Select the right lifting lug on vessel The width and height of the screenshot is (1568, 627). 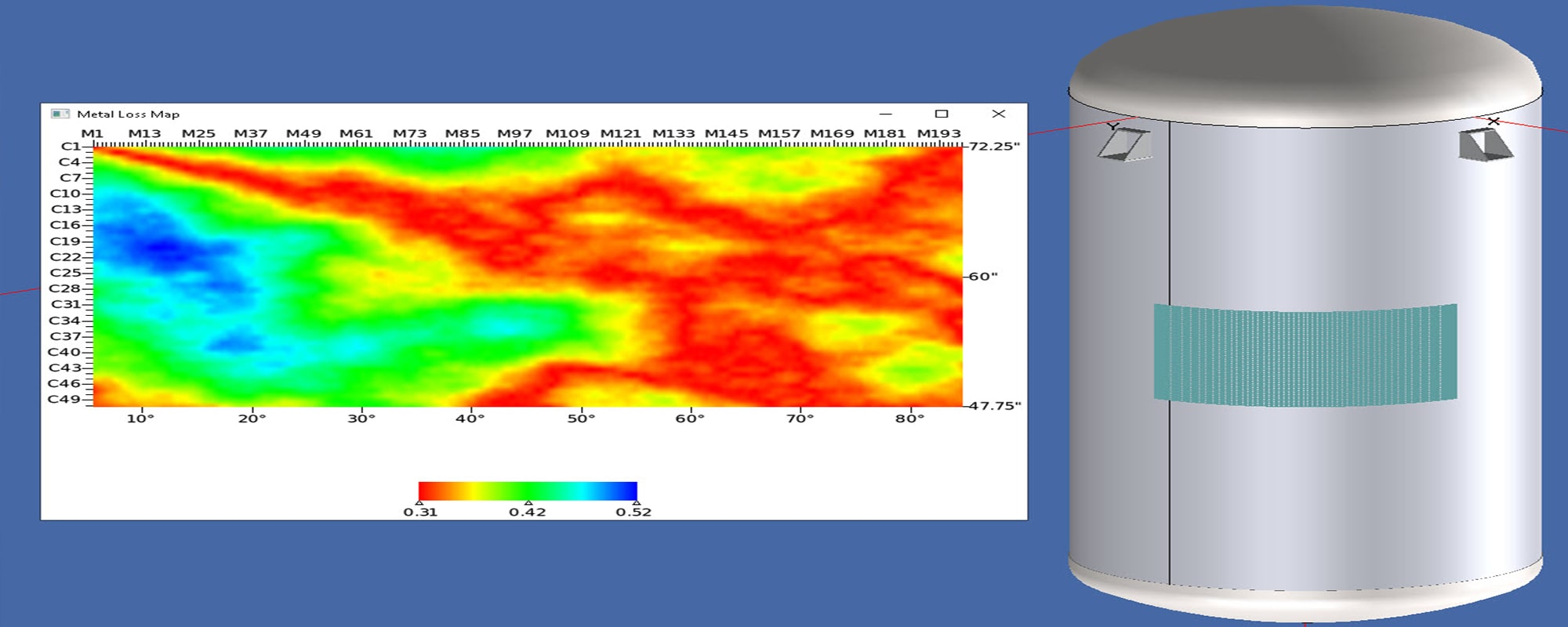tap(1484, 145)
